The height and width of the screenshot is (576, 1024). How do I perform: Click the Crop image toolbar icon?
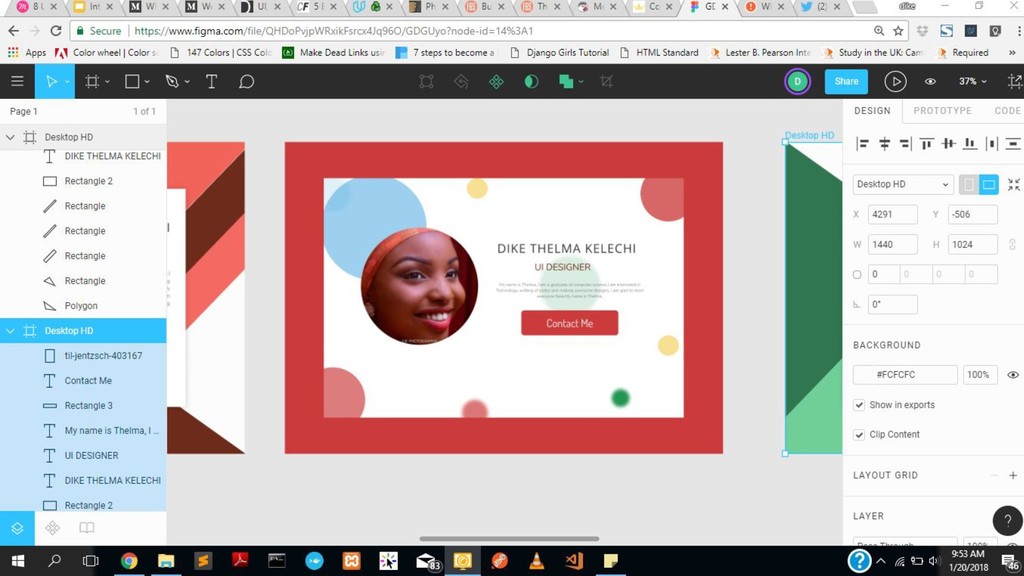(607, 82)
